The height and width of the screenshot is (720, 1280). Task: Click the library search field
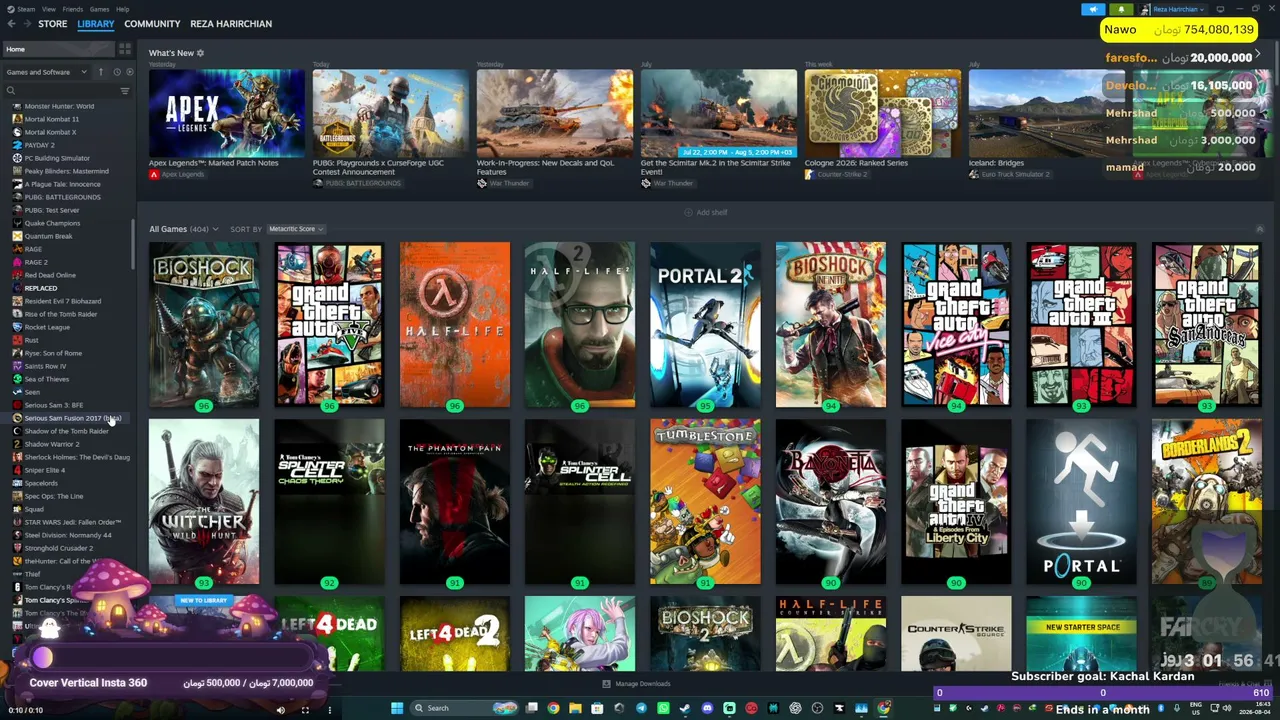pyautogui.click(x=60, y=91)
